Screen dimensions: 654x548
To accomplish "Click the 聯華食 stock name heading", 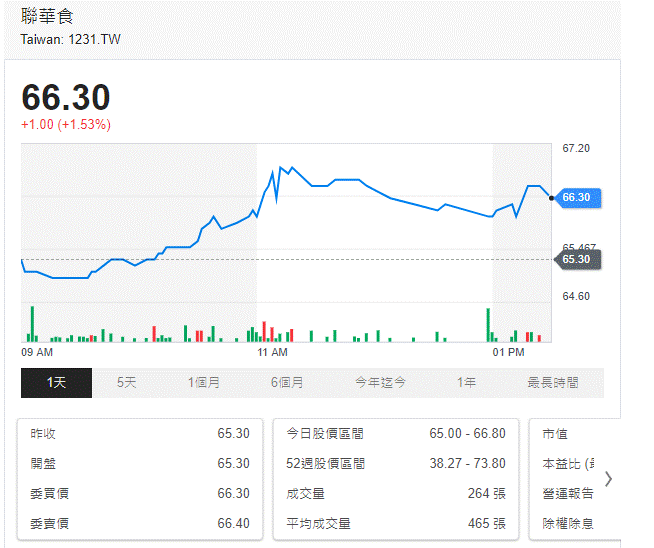I will coord(47,17).
